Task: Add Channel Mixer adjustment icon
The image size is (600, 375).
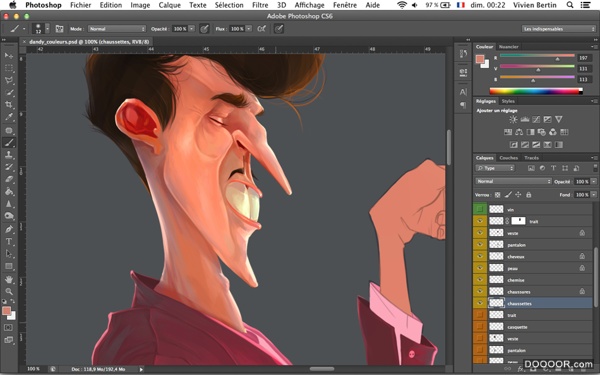Action: [553, 132]
